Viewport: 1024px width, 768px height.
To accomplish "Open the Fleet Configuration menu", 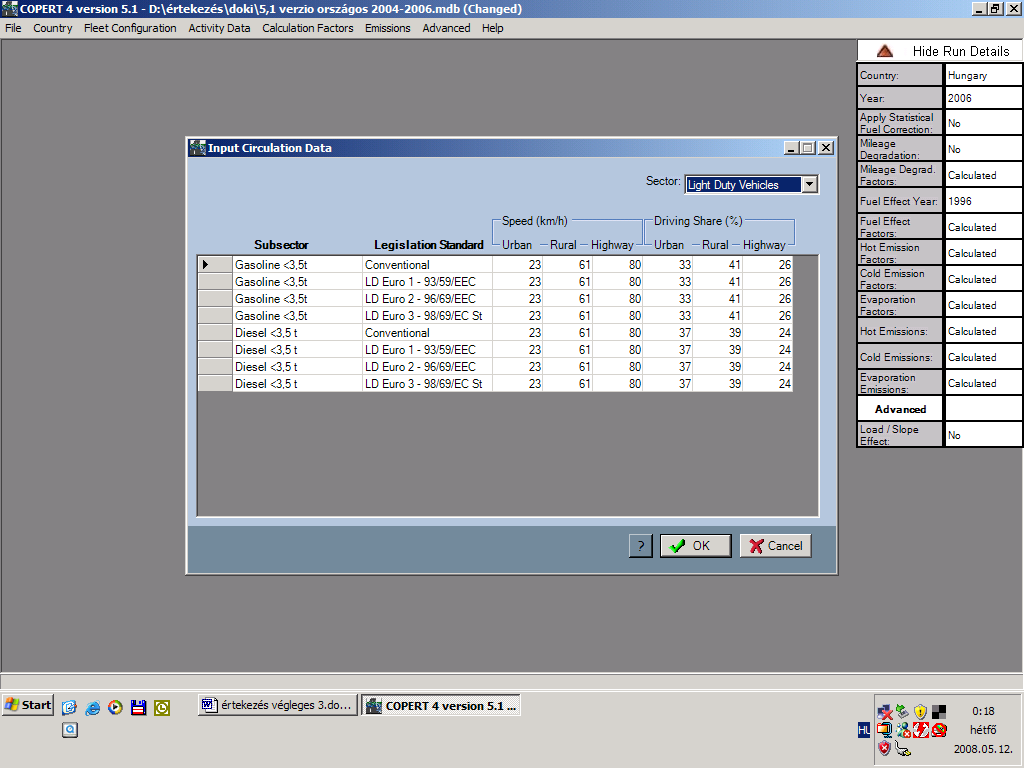I will click(130, 28).
